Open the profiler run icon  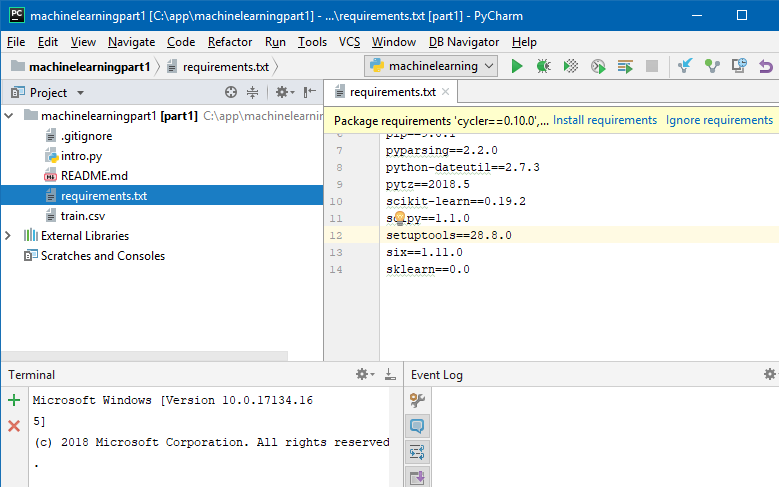click(x=598, y=66)
